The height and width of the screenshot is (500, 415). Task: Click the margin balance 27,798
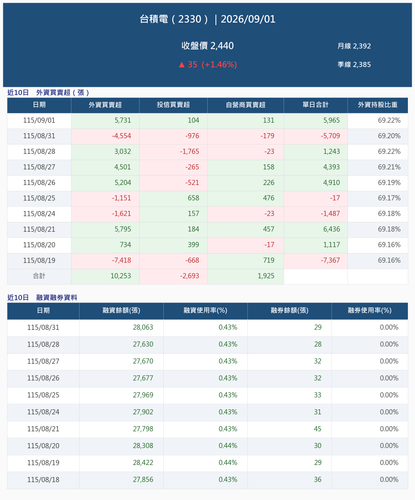coord(143,429)
